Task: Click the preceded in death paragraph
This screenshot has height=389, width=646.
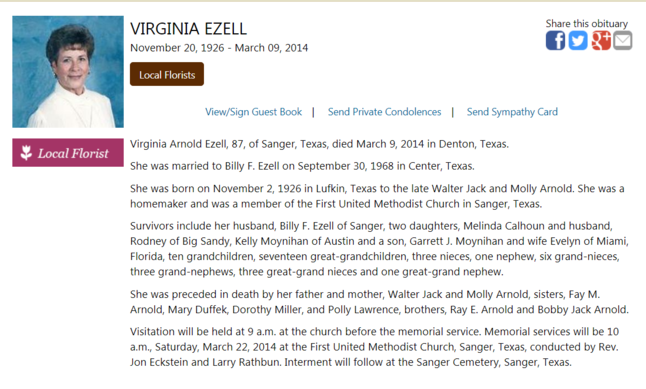Action: pyautogui.click(x=379, y=302)
